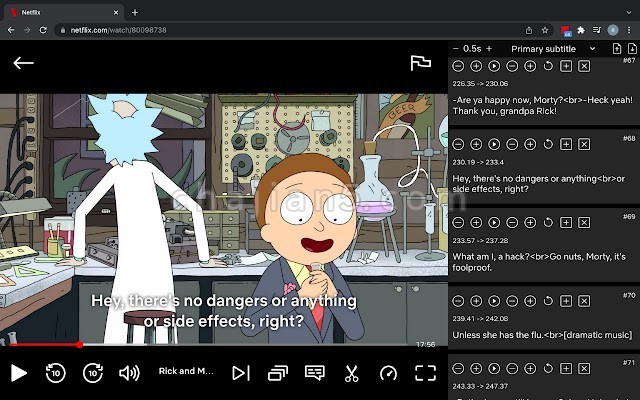Click second plus icon in subtitle #68

click(x=530, y=144)
